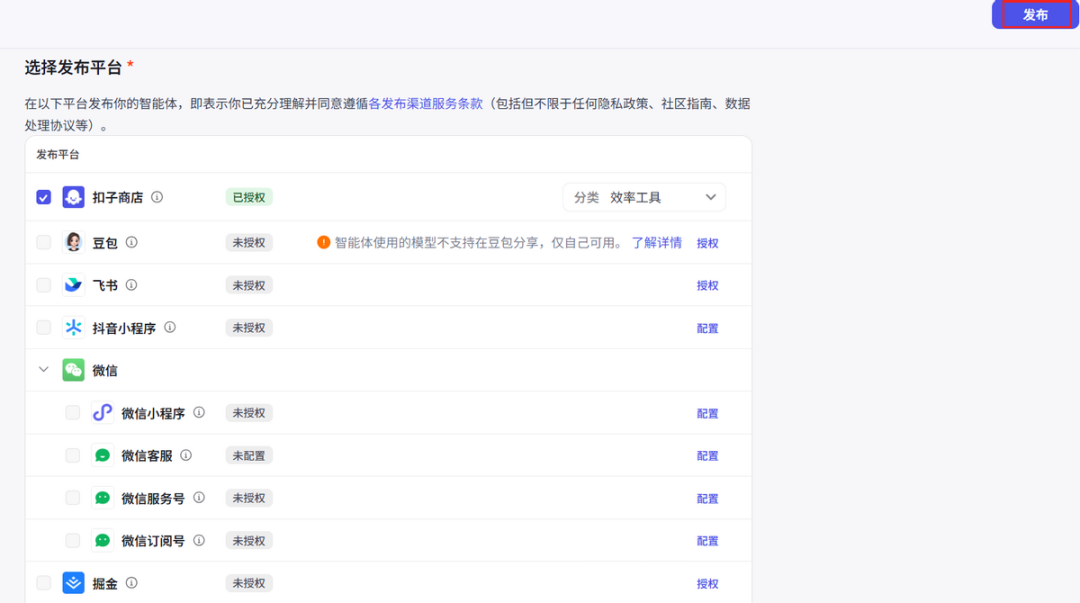Enable the 豆包 publish checkbox
This screenshot has width=1080, height=603.
(43, 241)
